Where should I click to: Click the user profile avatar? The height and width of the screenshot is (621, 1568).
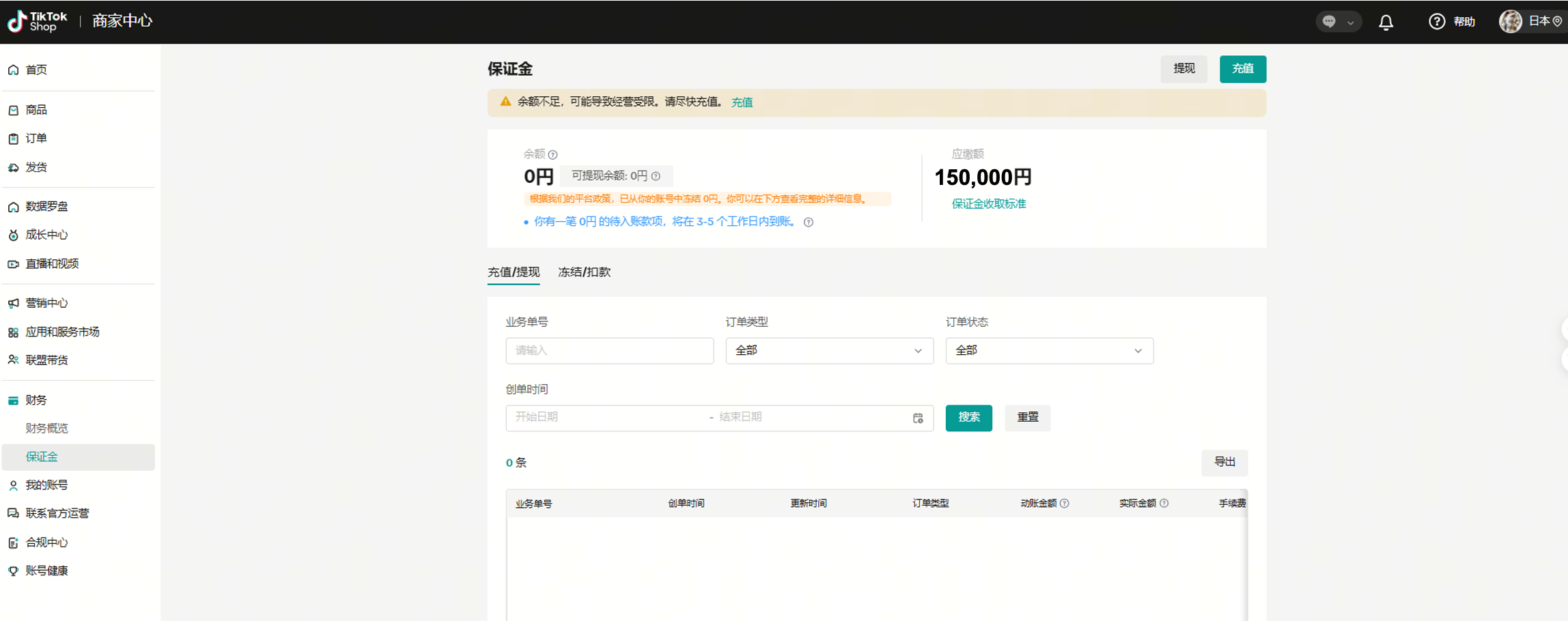[x=1510, y=22]
